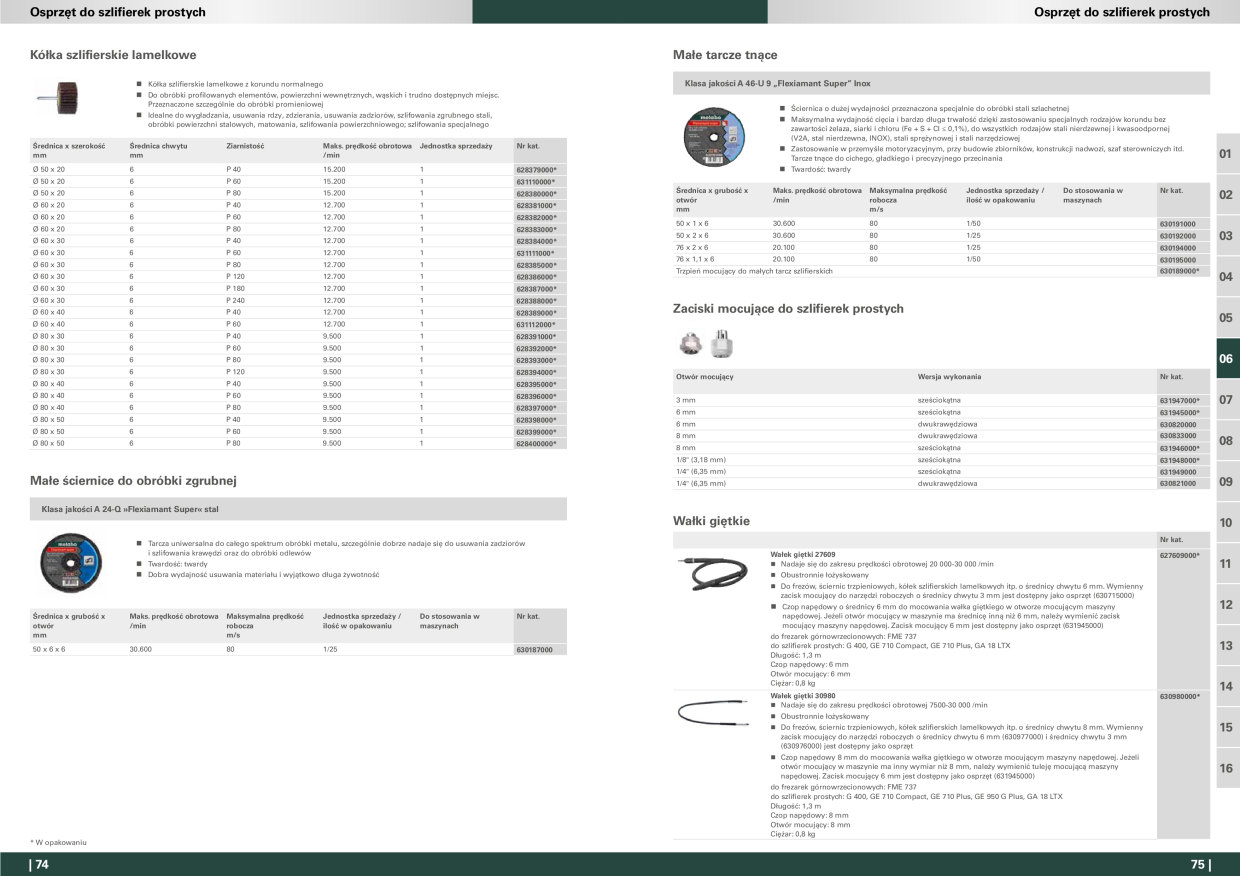The height and width of the screenshot is (876, 1240).
Task: Click catalog number 627609000*
Action: (x=1179, y=554)
